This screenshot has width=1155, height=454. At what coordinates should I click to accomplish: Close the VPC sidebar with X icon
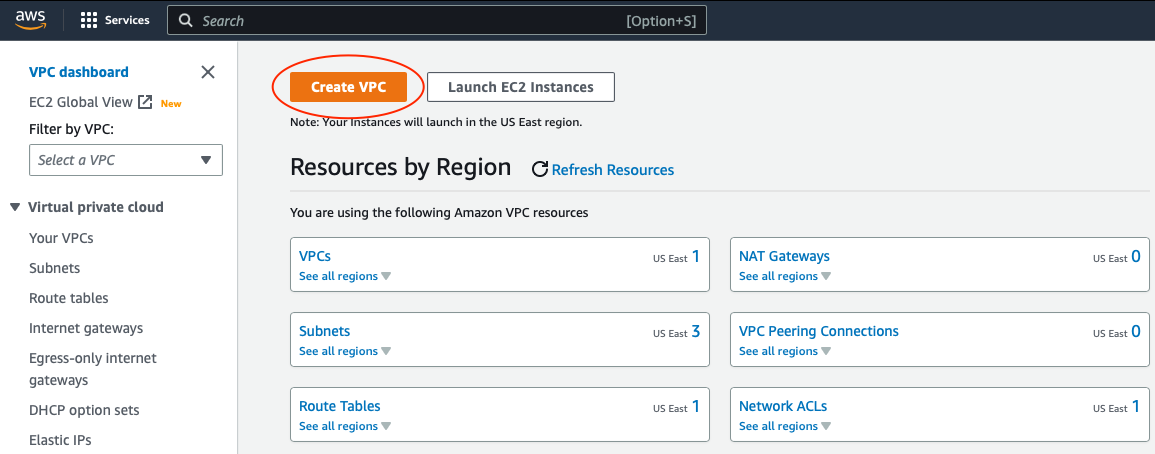[208, 71]
